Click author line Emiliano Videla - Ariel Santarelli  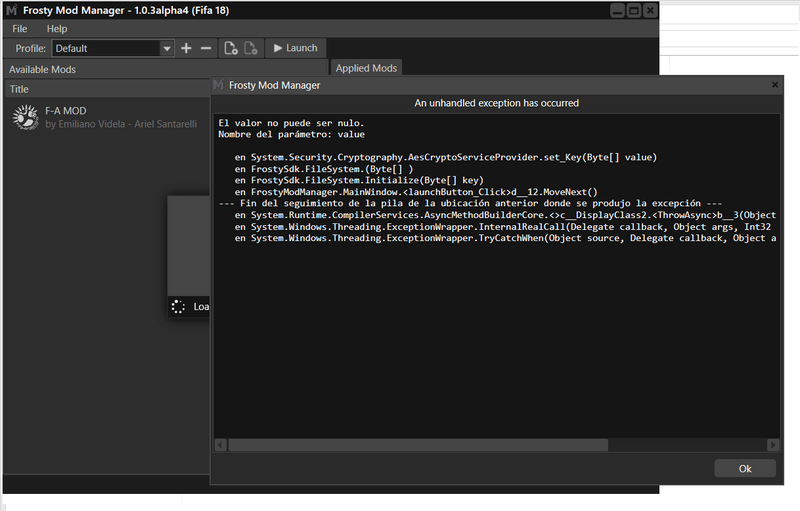(121, 124)
